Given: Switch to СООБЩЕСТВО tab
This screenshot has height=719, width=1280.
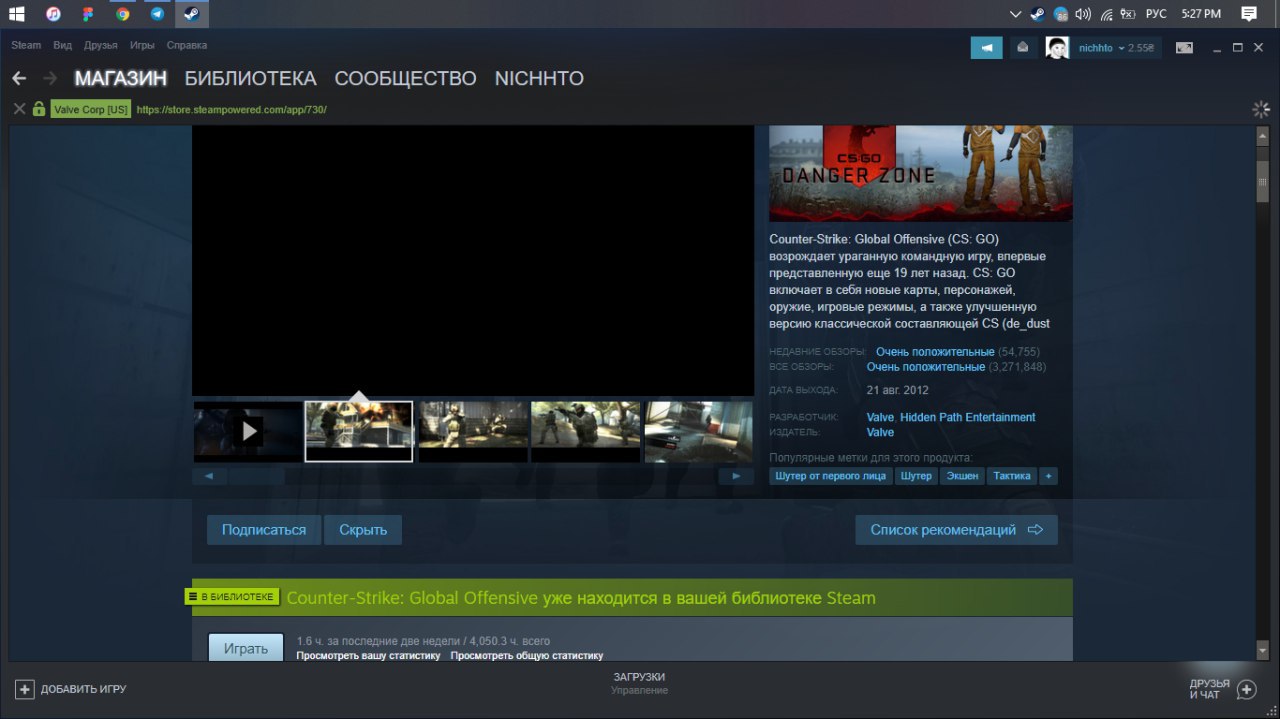Looking at the screenshot, I should (405, 78).
